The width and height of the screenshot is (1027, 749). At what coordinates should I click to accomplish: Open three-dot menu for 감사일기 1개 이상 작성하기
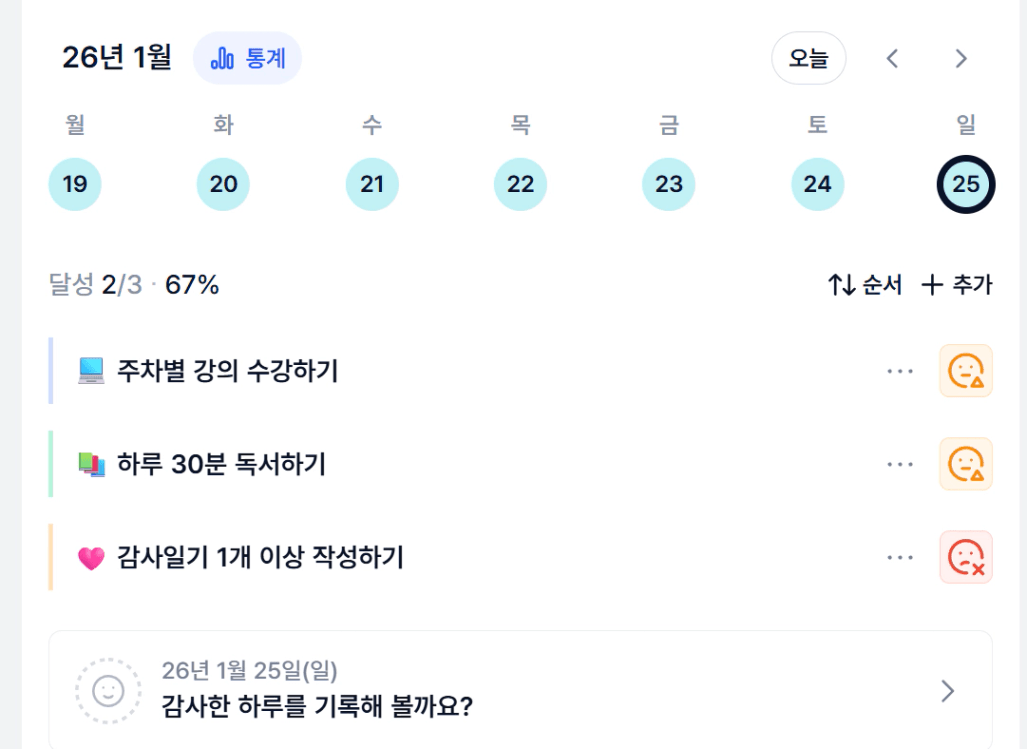pyautogui.click(x=900, y=557)
